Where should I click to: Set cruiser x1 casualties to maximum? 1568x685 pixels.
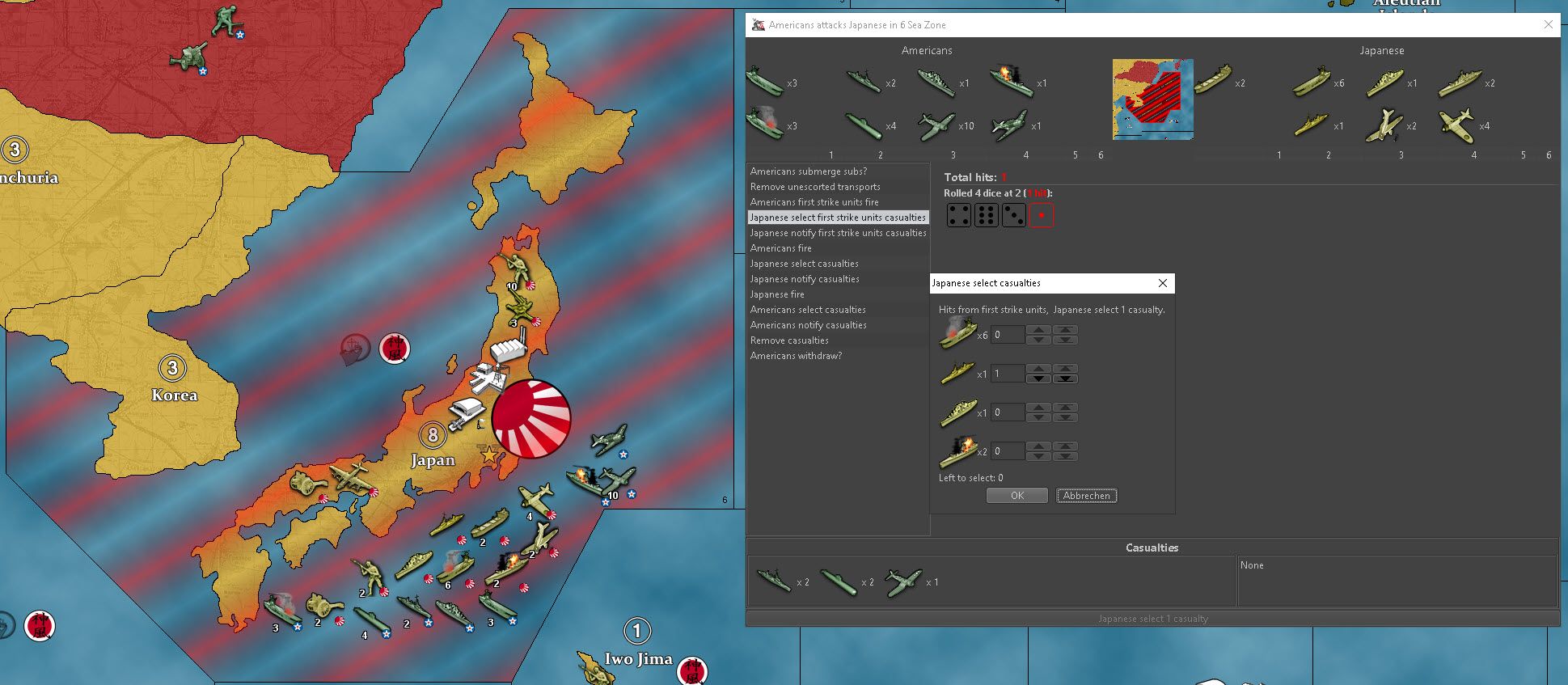(1065, 408)
